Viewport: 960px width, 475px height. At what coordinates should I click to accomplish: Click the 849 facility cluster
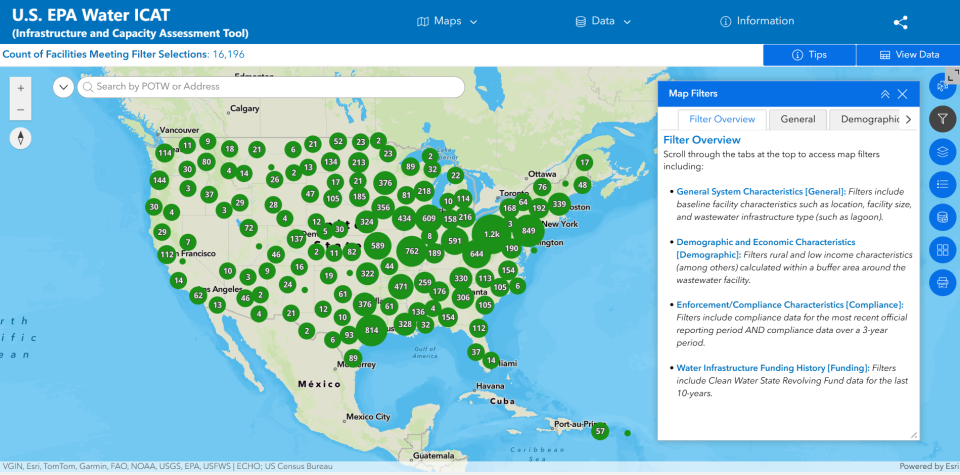(528, 231)
